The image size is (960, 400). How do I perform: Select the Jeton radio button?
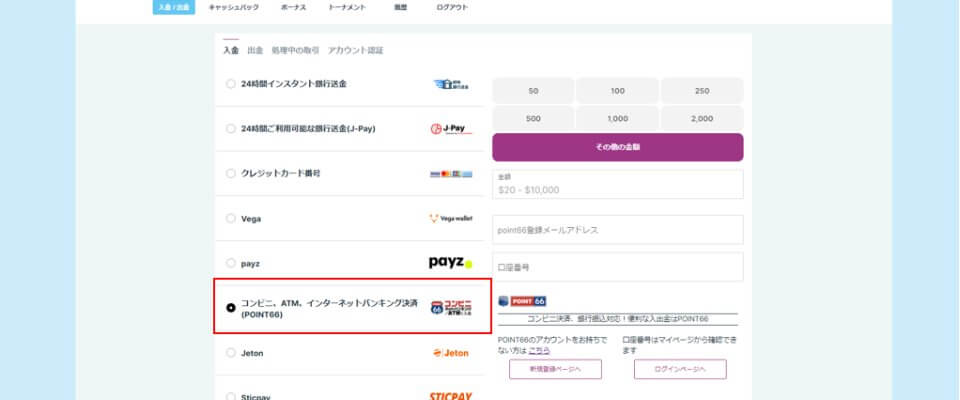click(x=230, y=353)
